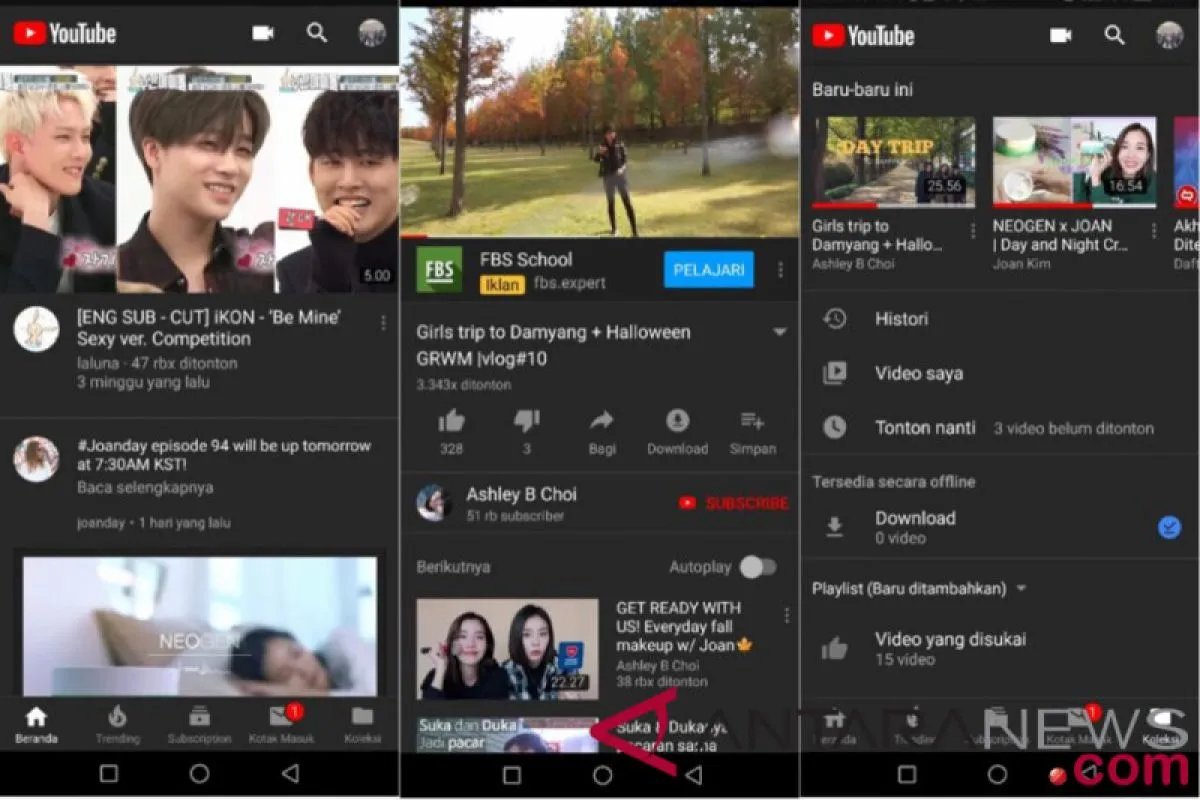Open search in the left YouTube header

[x=317, y=33]
